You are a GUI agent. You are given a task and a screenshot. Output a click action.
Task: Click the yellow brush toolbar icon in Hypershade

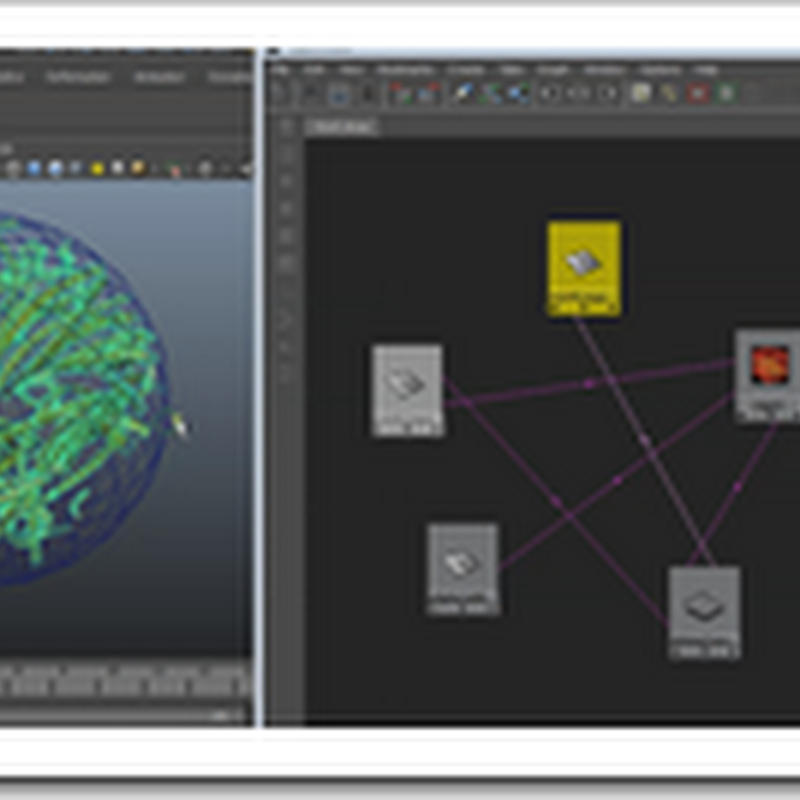coord(669,93)
